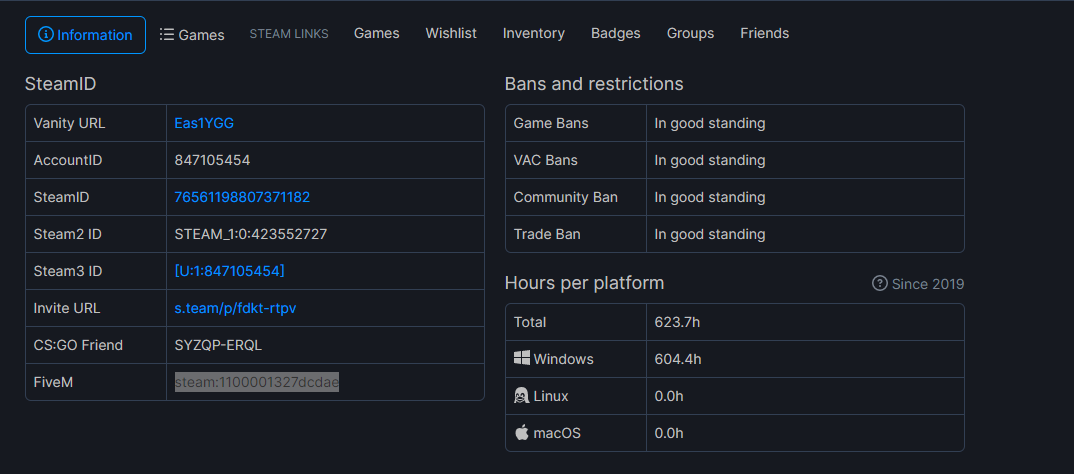The width and height of the screenshot is (1074, 474).
Task: Click the Steam3 ID [U:1:847105454] link
Action: [229, 271]
